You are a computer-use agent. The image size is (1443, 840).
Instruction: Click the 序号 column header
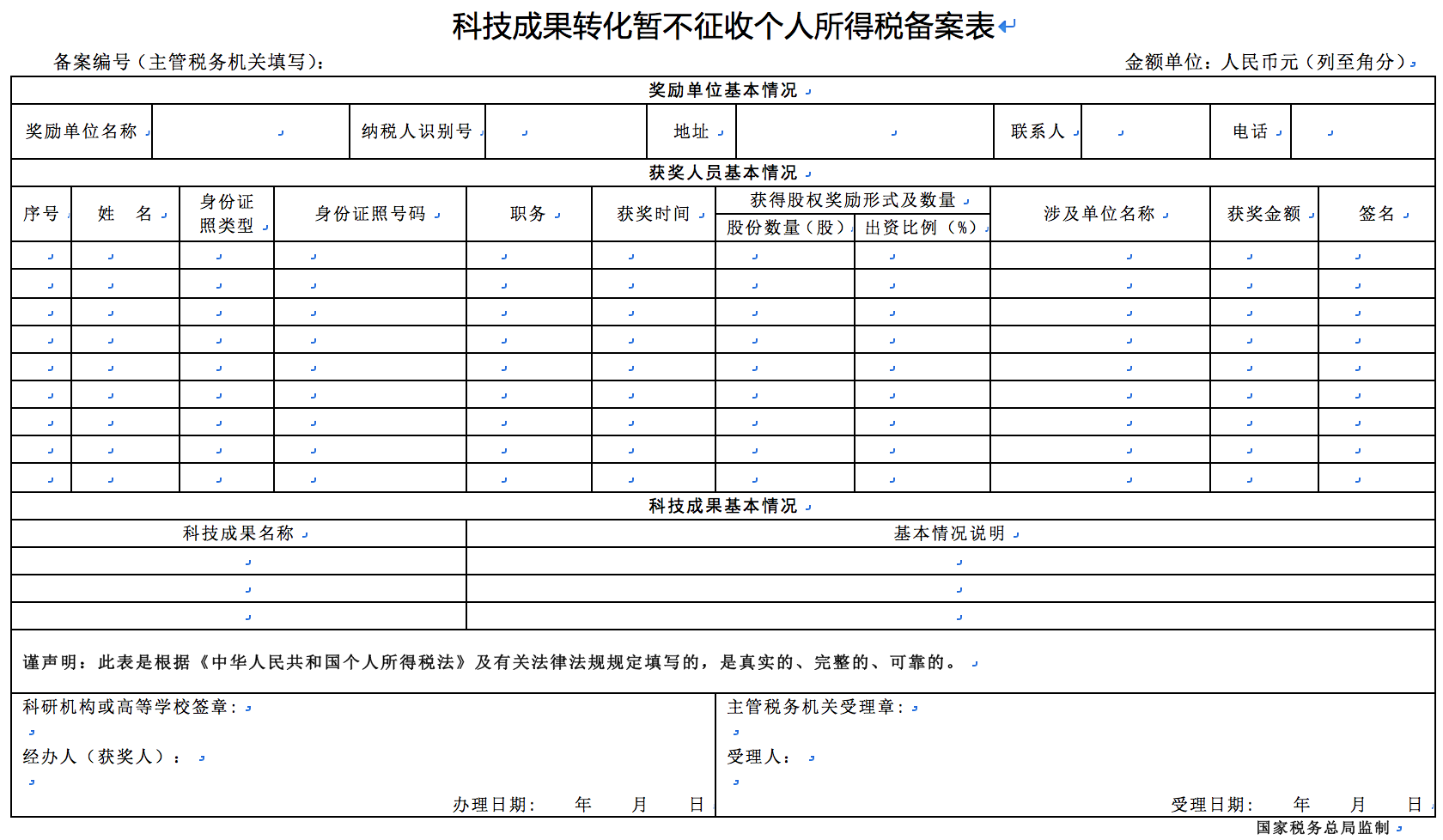41,214
